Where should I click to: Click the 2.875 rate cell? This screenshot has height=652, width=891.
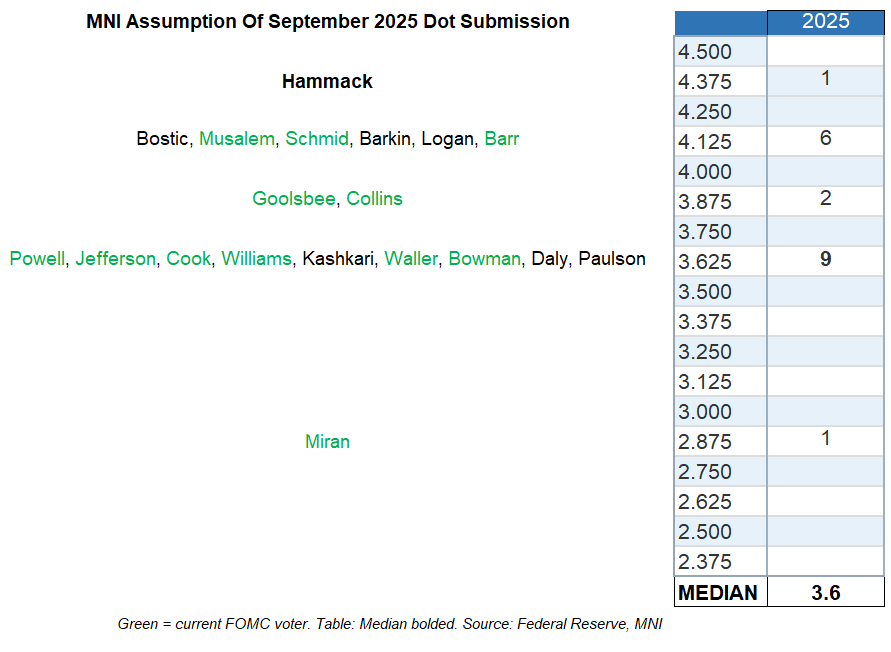(705, 442)
